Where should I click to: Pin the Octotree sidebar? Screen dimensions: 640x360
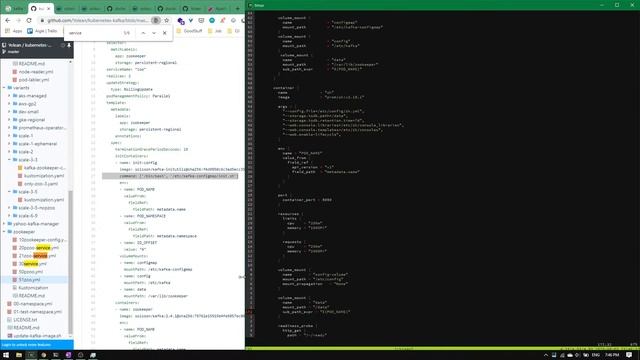(69, 45)
